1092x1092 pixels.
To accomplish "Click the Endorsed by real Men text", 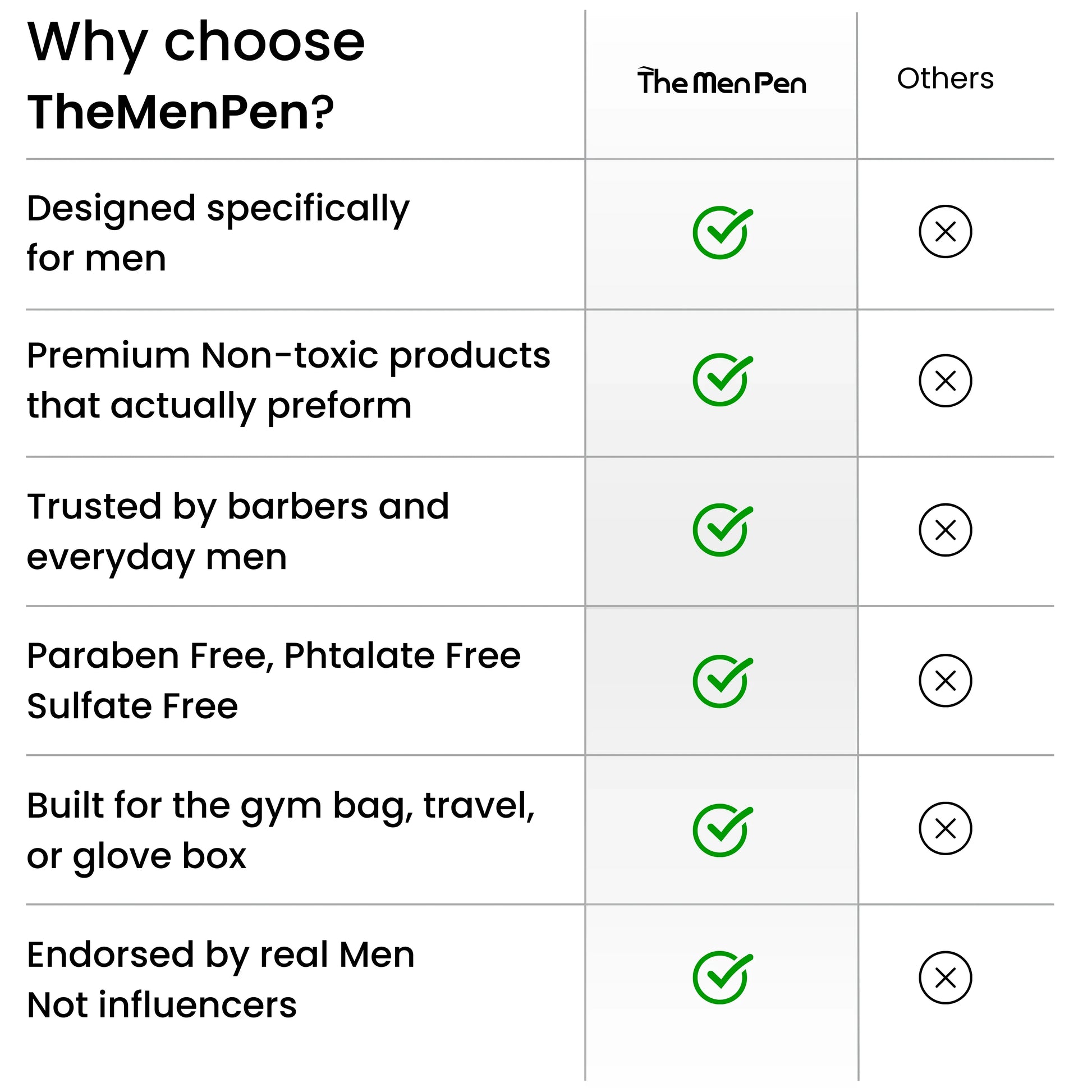I will [221, 980].
